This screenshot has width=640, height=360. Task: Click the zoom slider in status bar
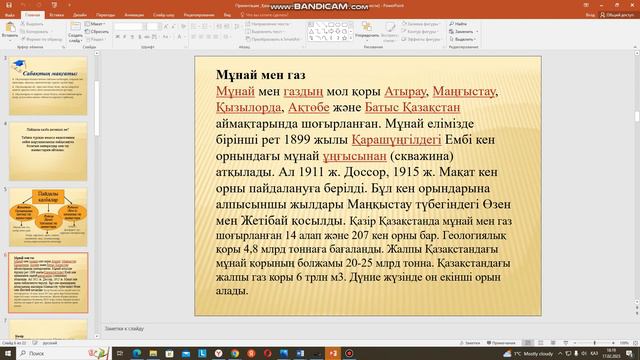594,343
